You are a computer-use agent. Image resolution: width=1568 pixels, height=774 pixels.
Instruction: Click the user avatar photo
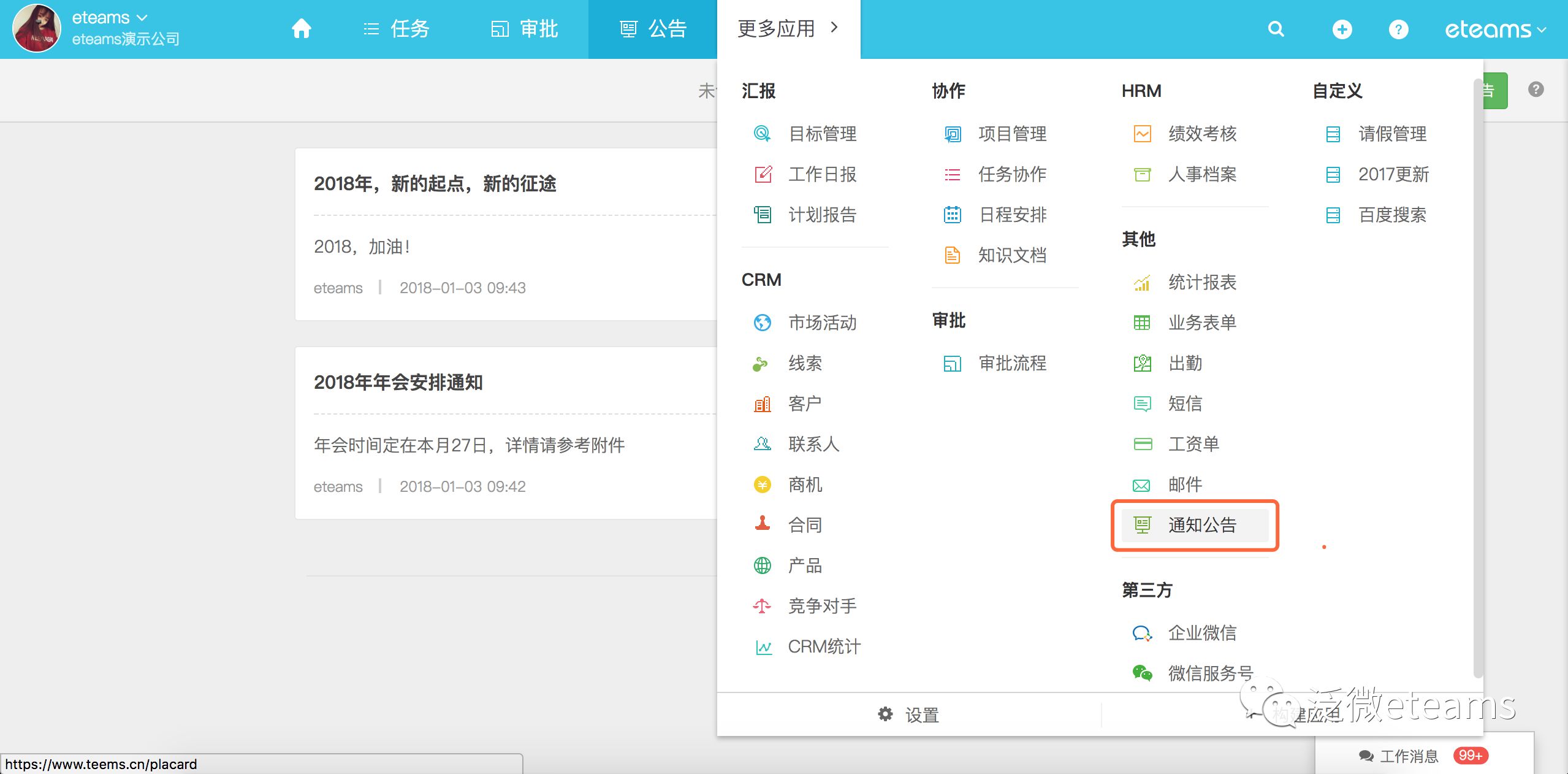[37, 29]
